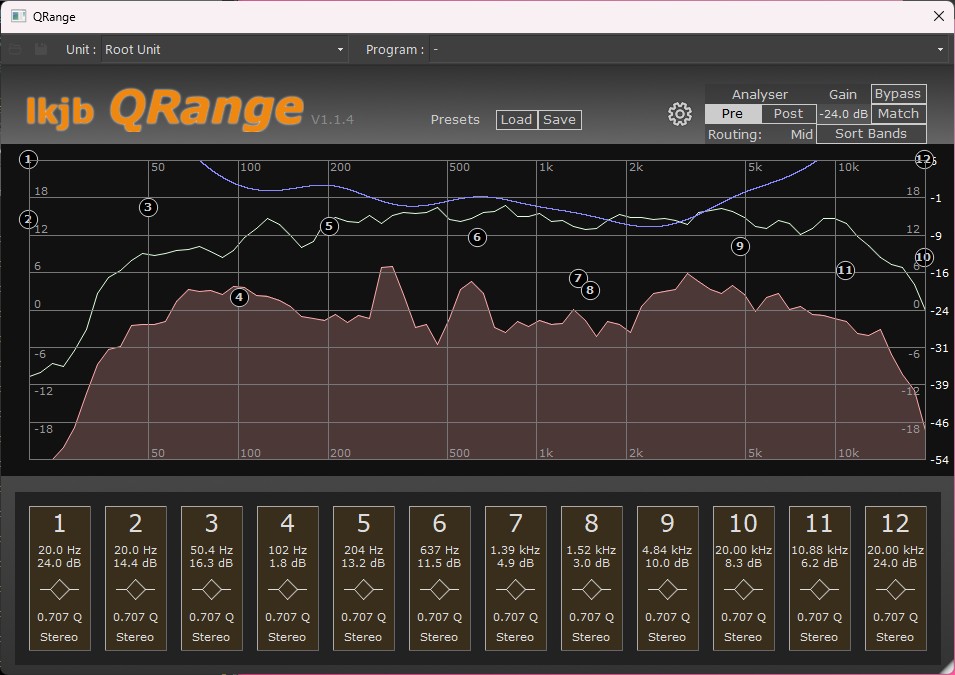Switch analyser to Post mode

pos(788,114)
